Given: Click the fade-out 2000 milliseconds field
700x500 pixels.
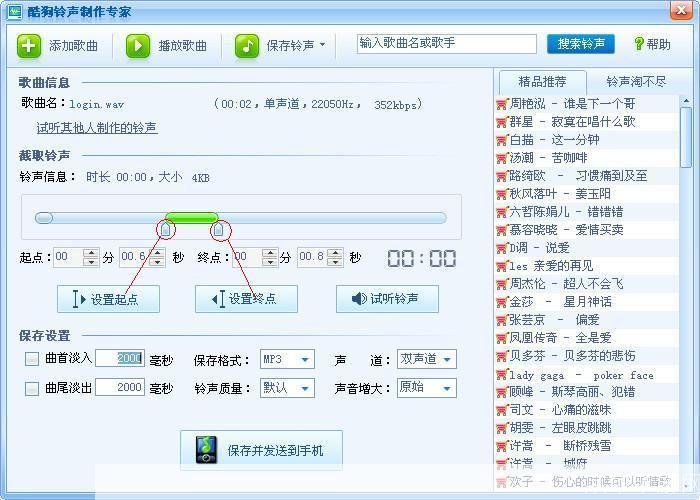Looking at the screenshot, I should [x=120, y=387].
